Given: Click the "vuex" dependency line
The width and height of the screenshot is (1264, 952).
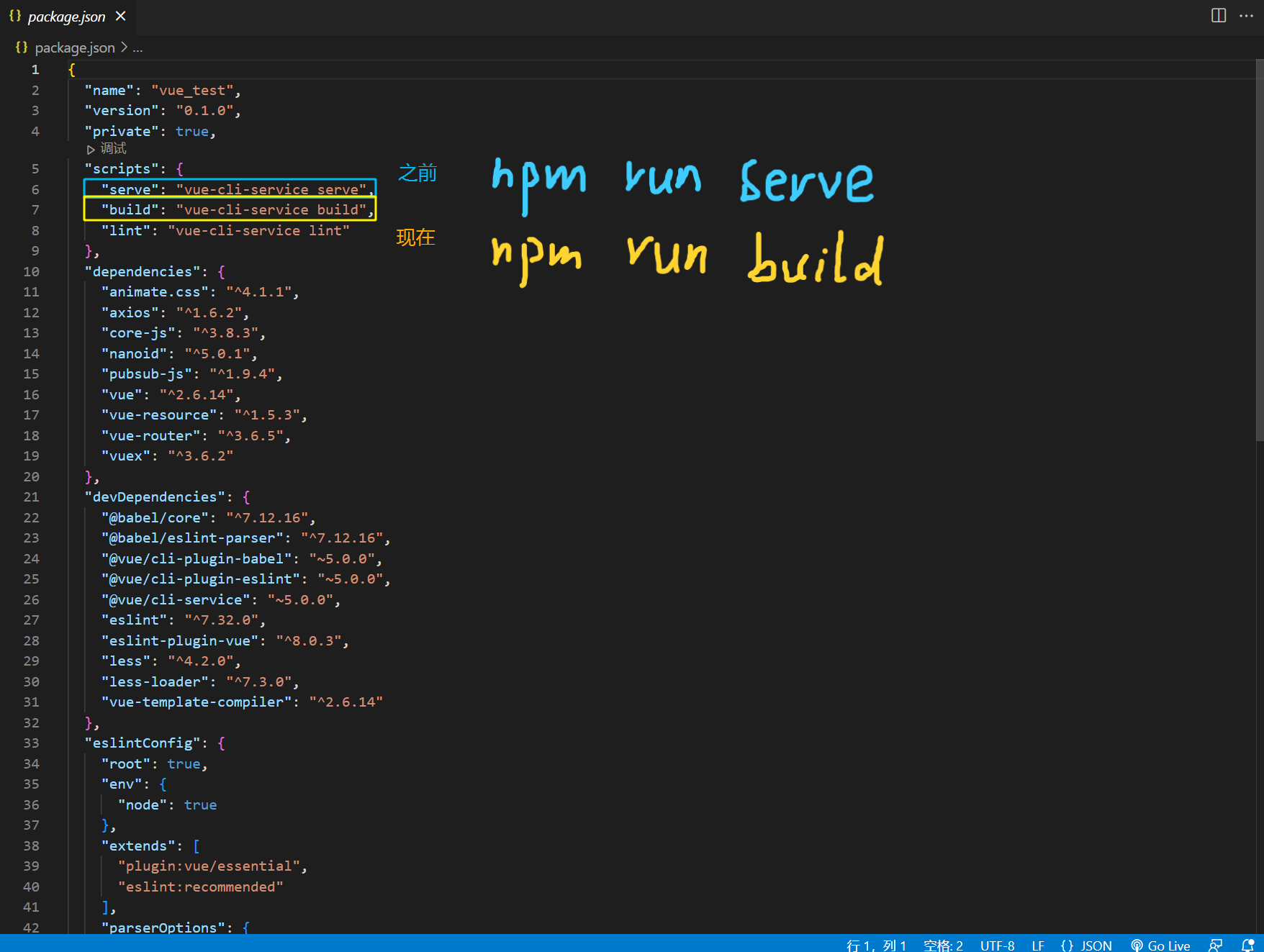Looking at the screenshot, I should [x=167, y=455].
